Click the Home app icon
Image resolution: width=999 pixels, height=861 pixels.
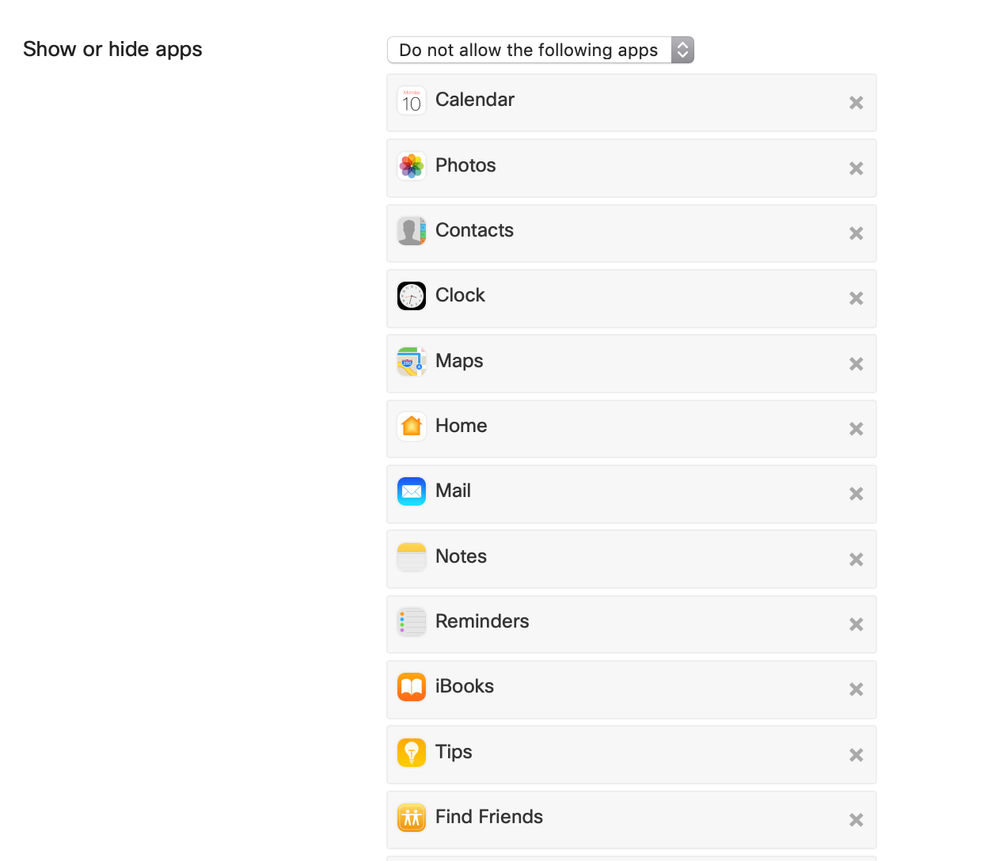click(x=411, y=426)
